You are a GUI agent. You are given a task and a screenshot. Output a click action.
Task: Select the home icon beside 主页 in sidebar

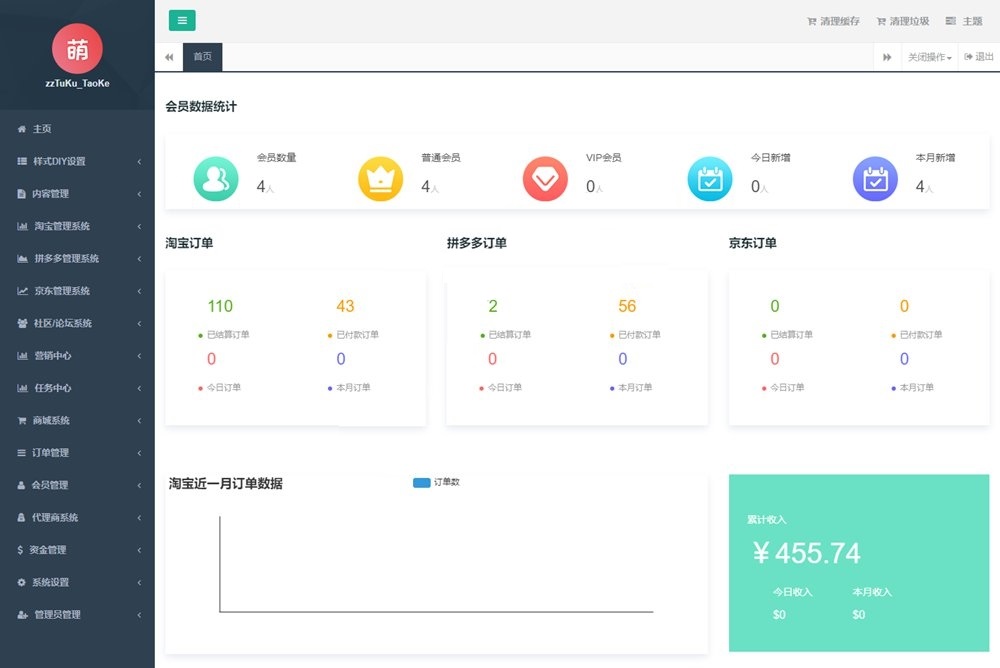21,129
